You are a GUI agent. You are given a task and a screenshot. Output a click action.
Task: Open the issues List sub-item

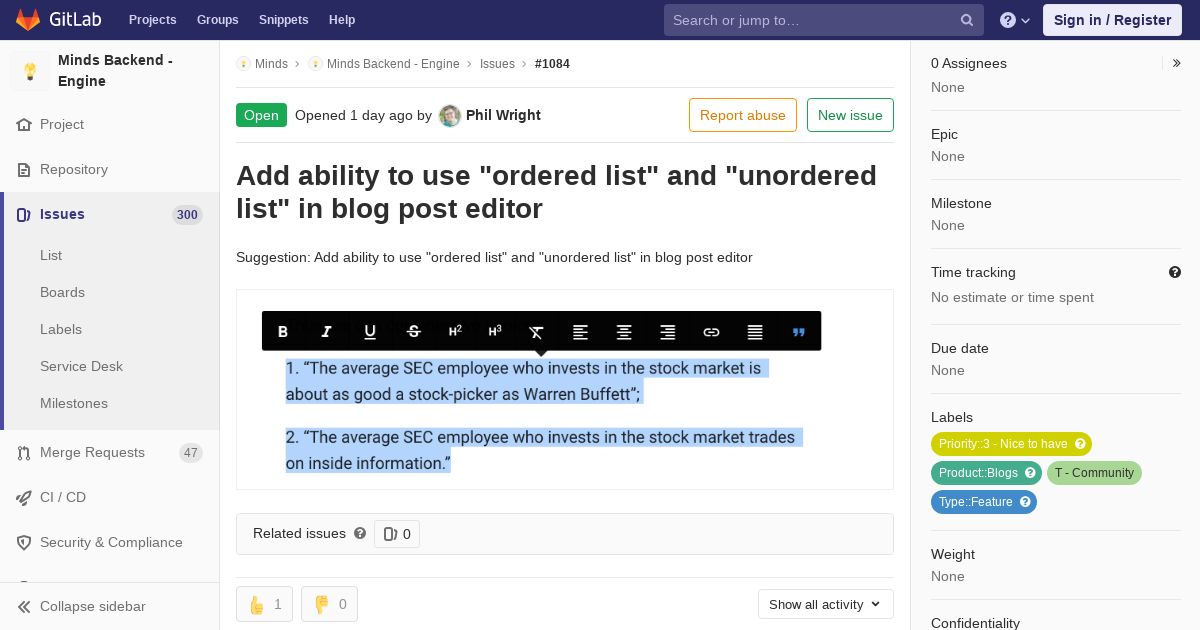(x=51, y=255)
